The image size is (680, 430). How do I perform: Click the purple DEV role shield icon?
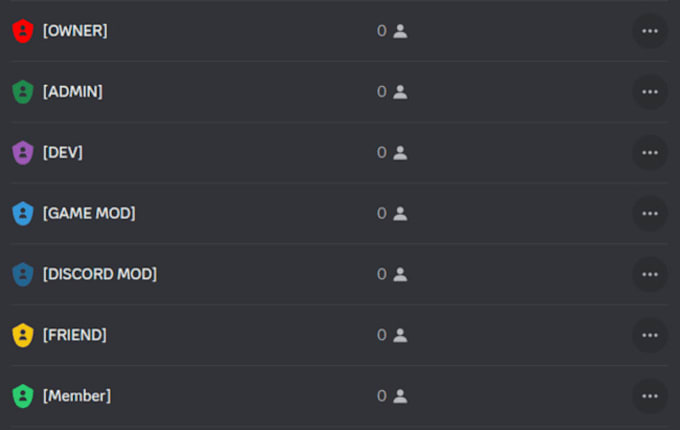pyautogui.click(x=22, y=153)
